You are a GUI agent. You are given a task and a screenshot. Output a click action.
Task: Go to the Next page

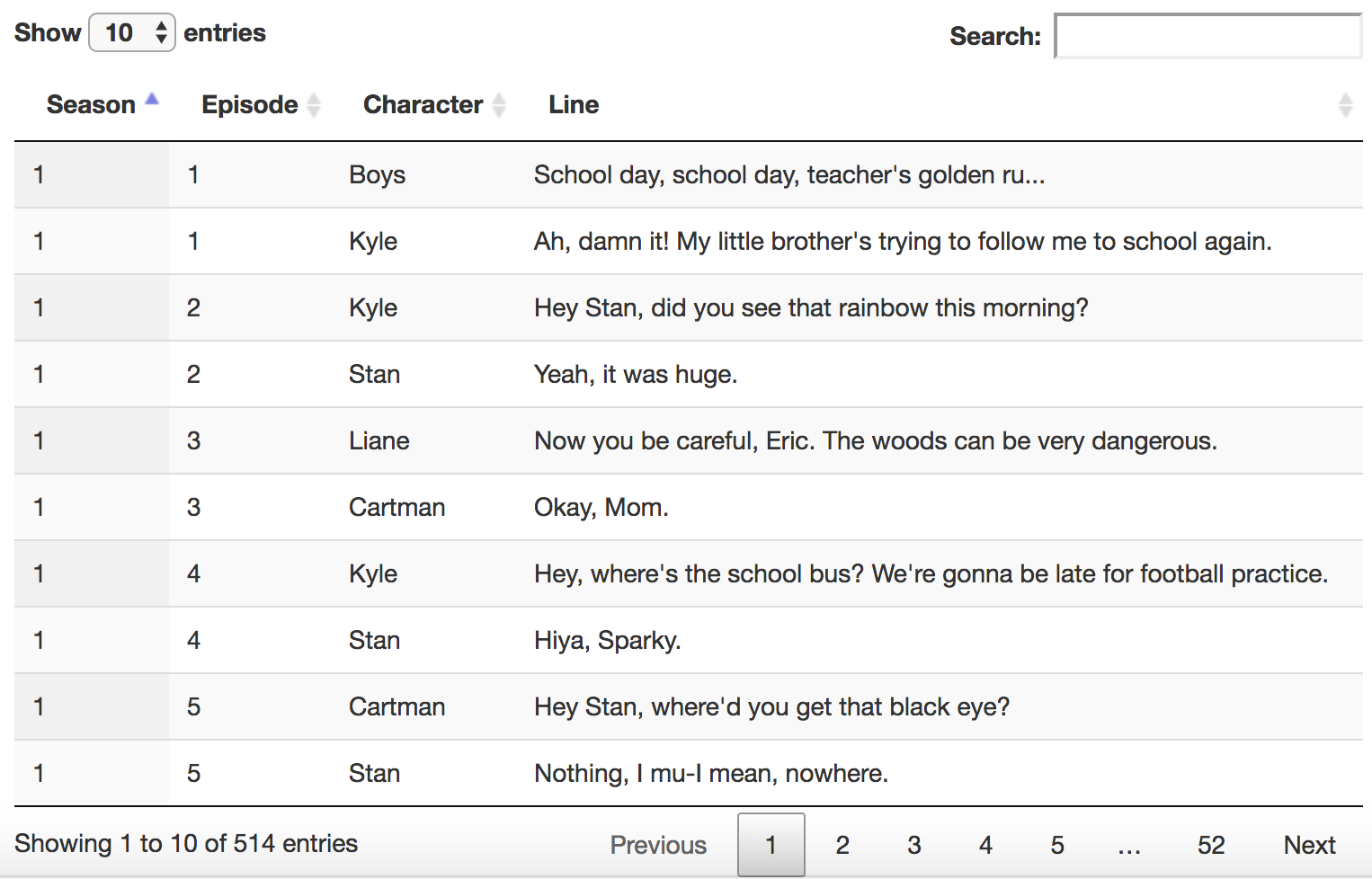coord(1309,845)
